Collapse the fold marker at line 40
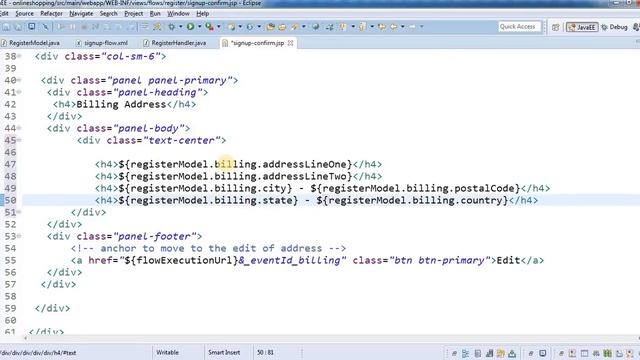This screenshot has height=360, width=640. point(19,80)
